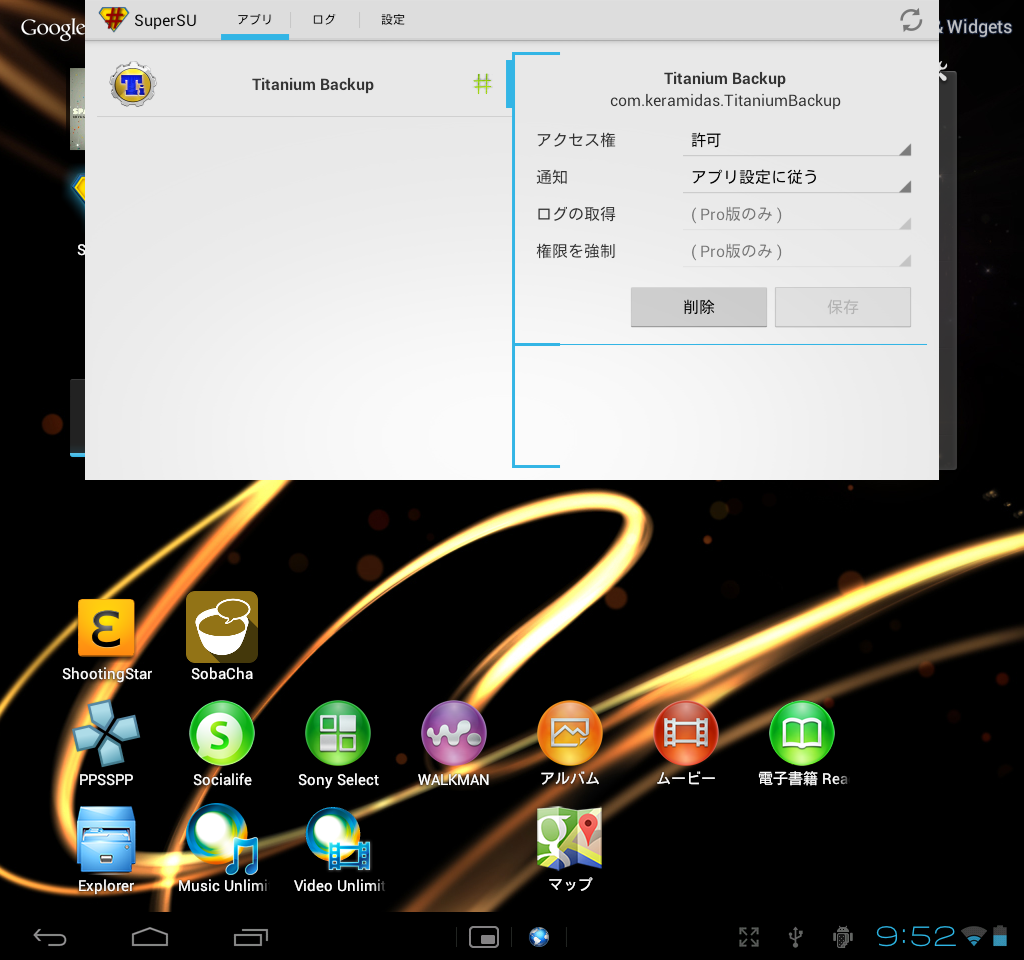Open small app launcher icon in navbar
The width and height of the screenshot is (1024, 960).
click(484, 937)
